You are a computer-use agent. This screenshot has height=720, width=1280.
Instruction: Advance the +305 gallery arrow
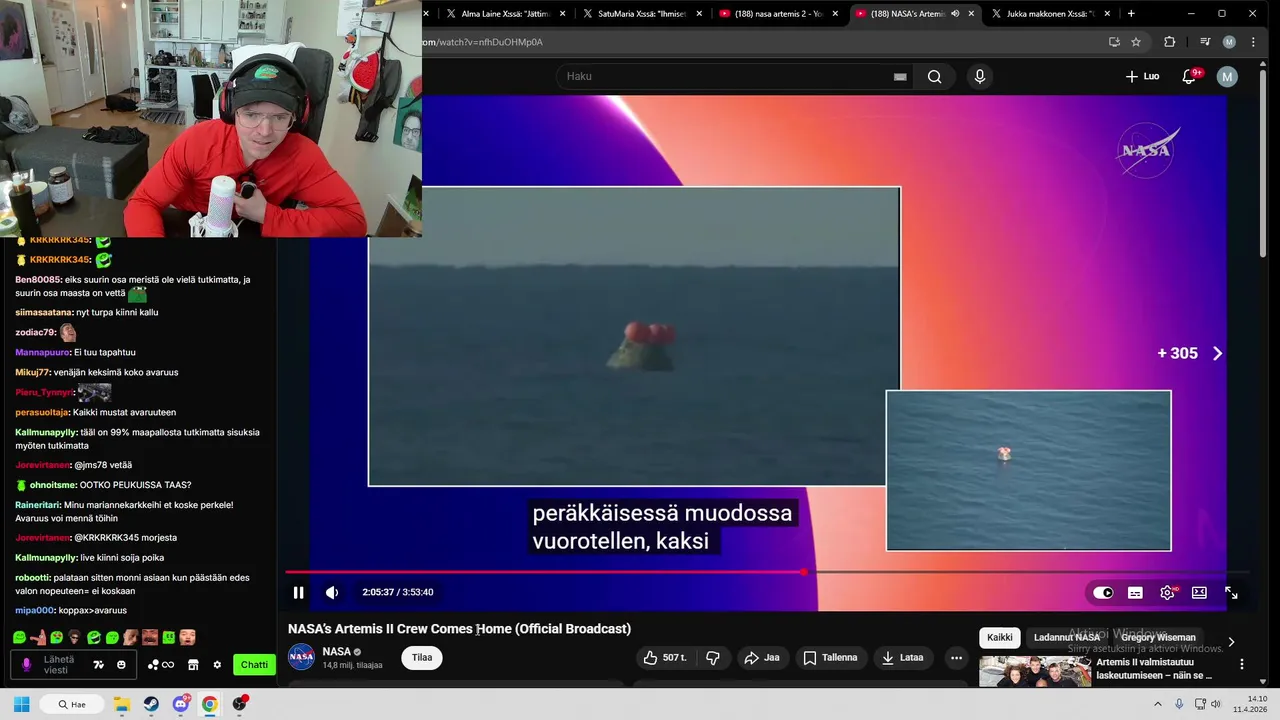1217,353
